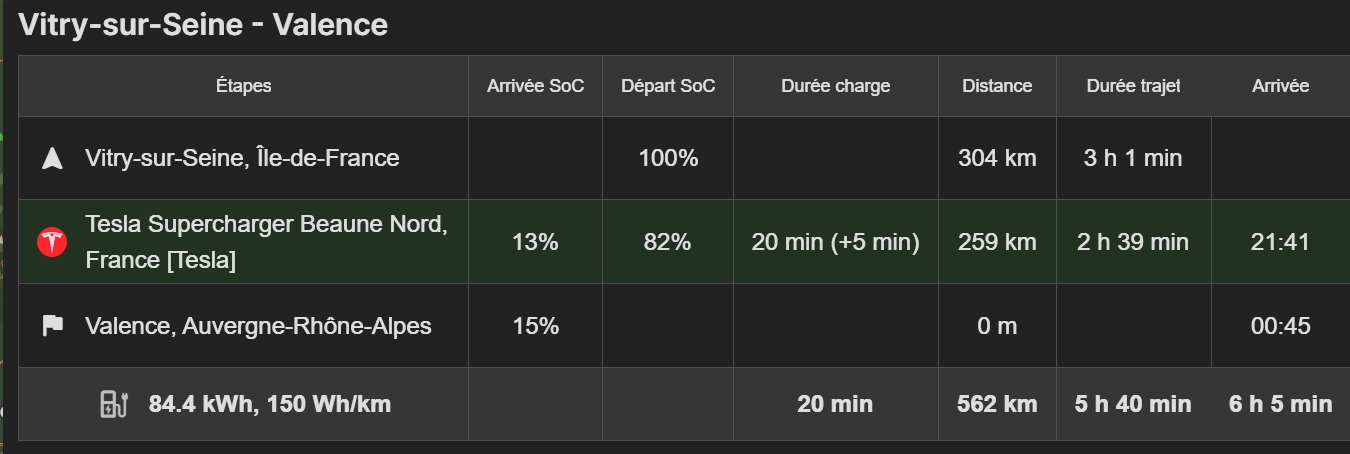Select the Durée trajet column header
Image resolution: width=1350 pixels, height=454 pixels.
pos(1134,86)
